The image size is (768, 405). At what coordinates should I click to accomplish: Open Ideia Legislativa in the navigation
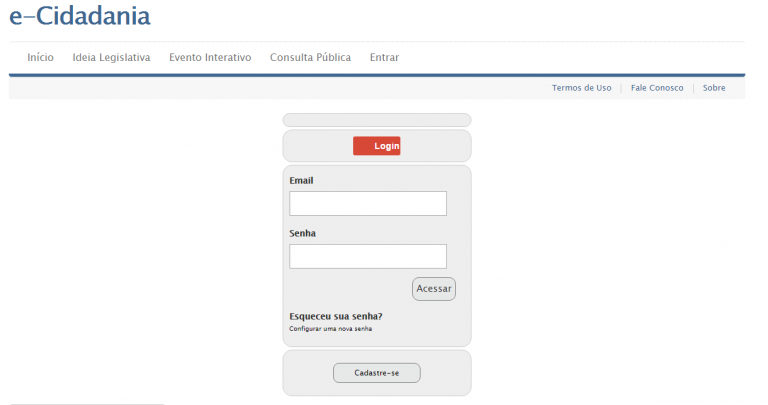(111, 58)
